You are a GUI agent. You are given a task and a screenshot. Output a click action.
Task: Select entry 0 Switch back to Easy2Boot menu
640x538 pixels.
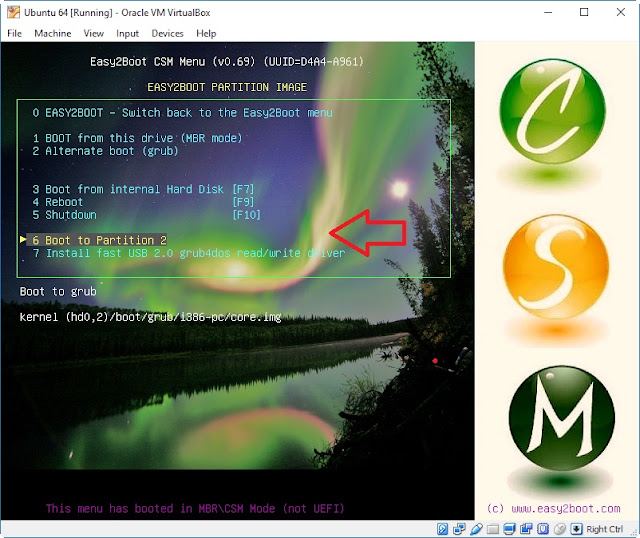click(182, 113)
